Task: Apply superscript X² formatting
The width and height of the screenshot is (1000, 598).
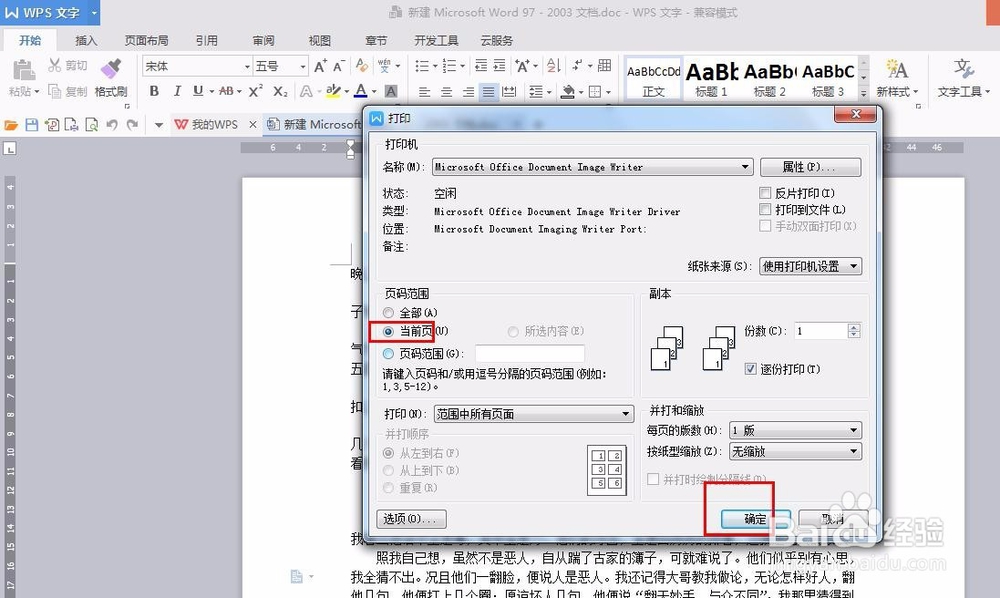Action: tap(255, 91)
